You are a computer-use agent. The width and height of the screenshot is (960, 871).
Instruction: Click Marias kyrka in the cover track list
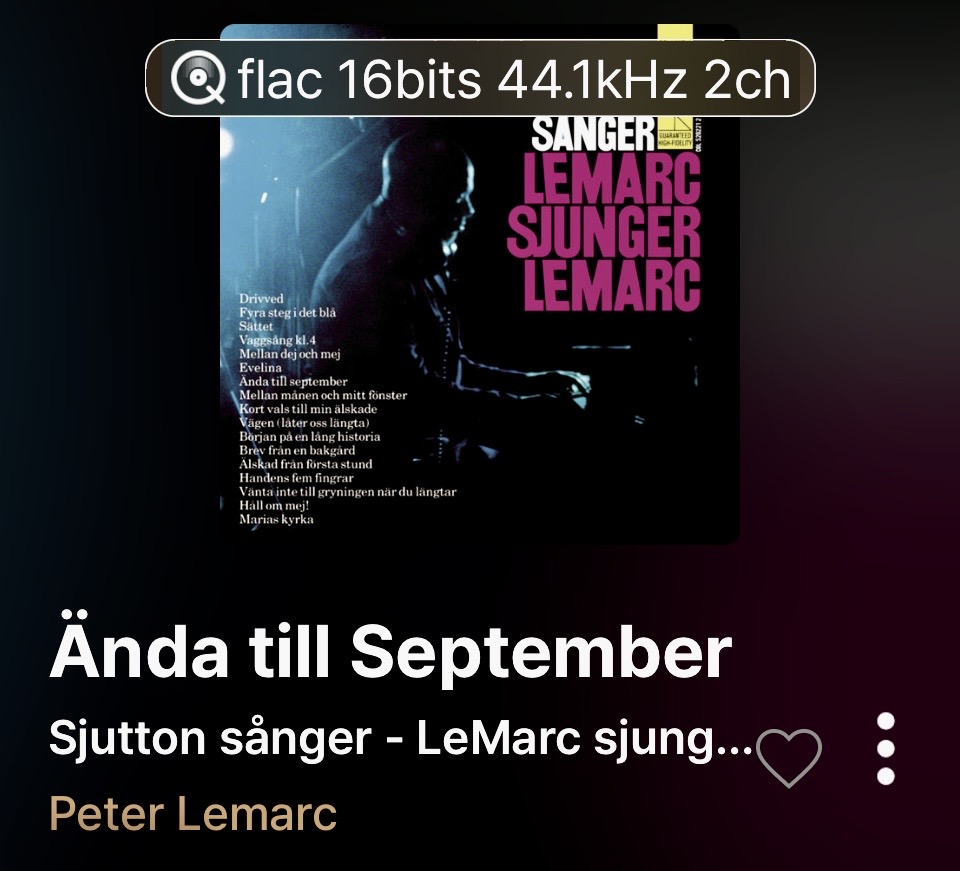point(276,520)
